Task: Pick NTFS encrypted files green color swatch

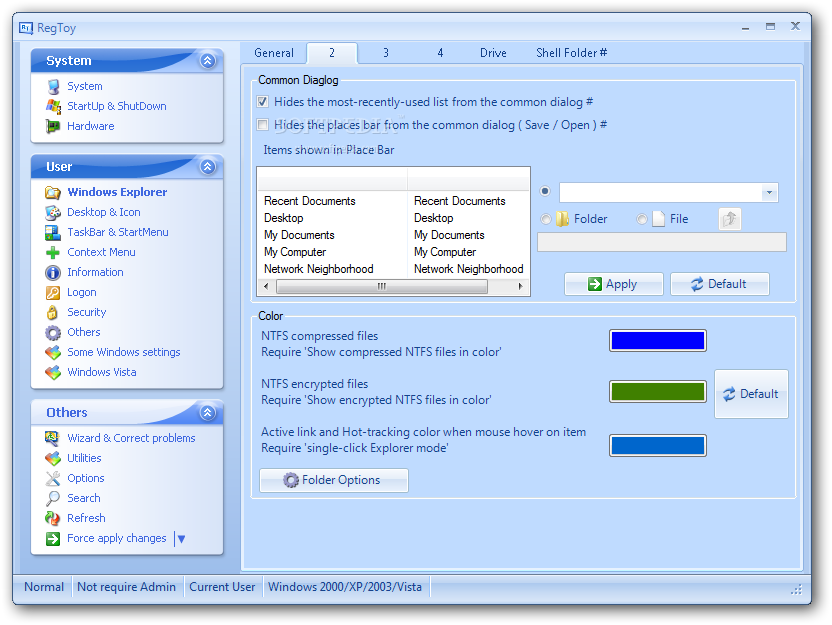Action: [x=658, y=392]
